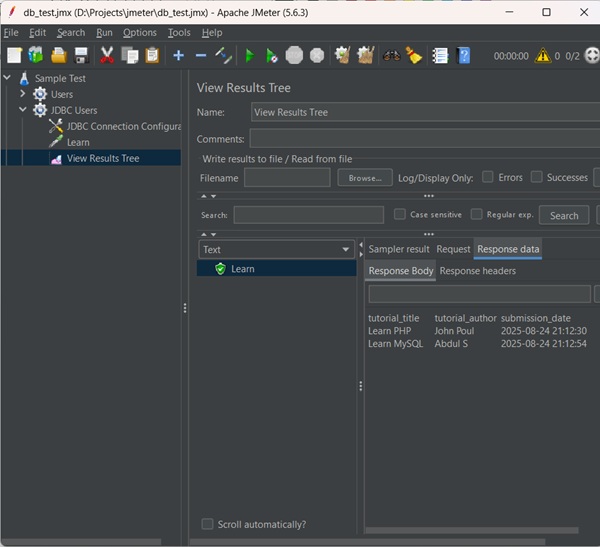Click the Browse... button
This screenshot has width=600, height=547.
coord(365,178)
